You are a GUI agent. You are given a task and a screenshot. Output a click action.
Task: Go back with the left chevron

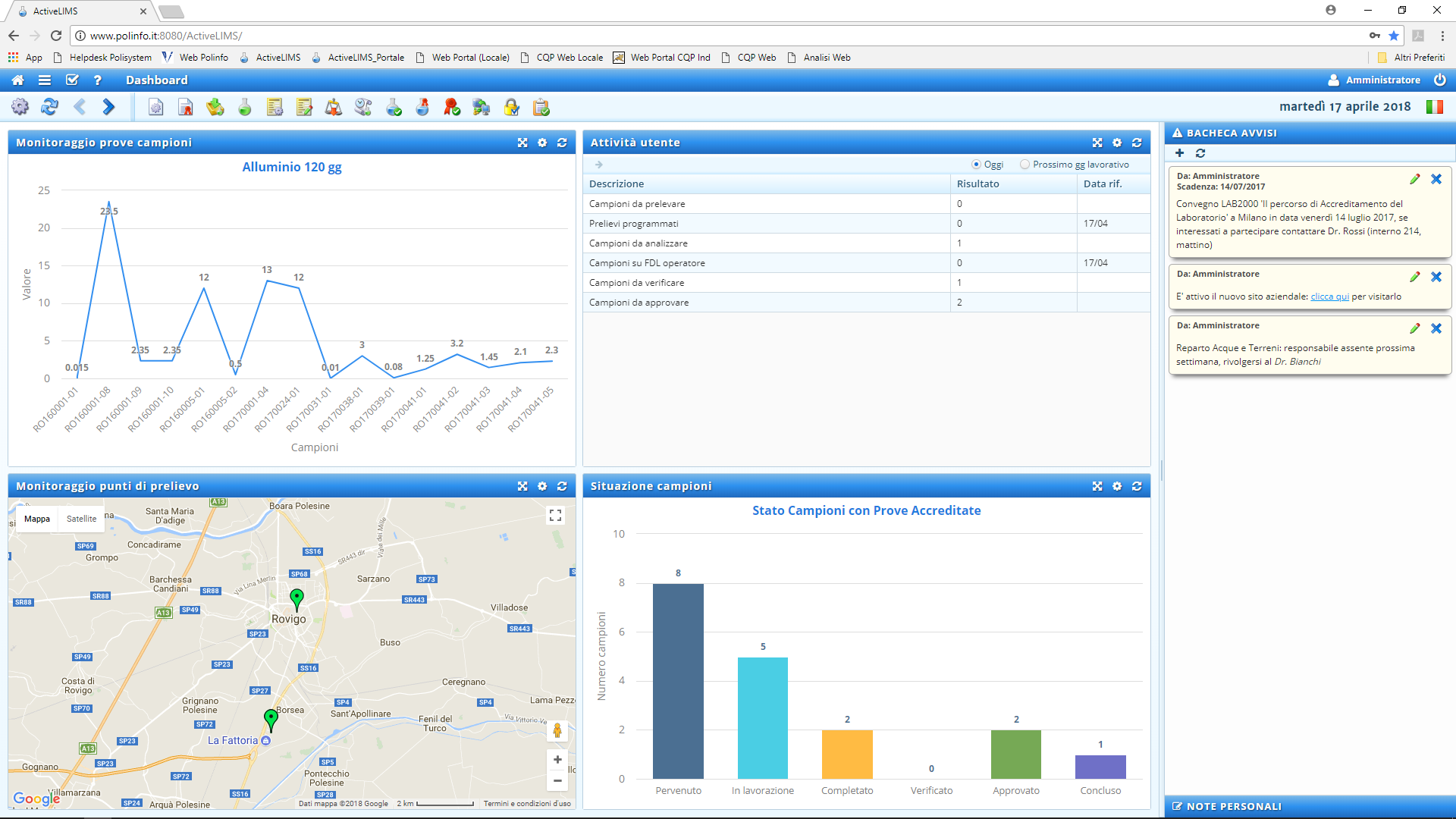pos(80,107)
